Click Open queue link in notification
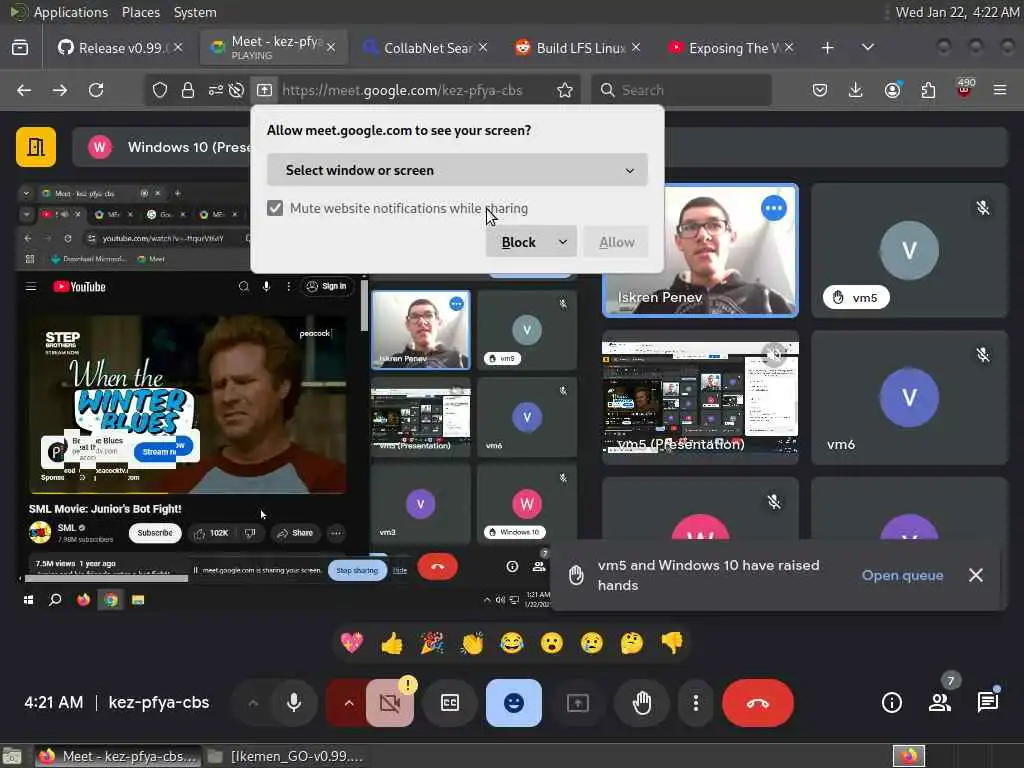 click(903, 575)
